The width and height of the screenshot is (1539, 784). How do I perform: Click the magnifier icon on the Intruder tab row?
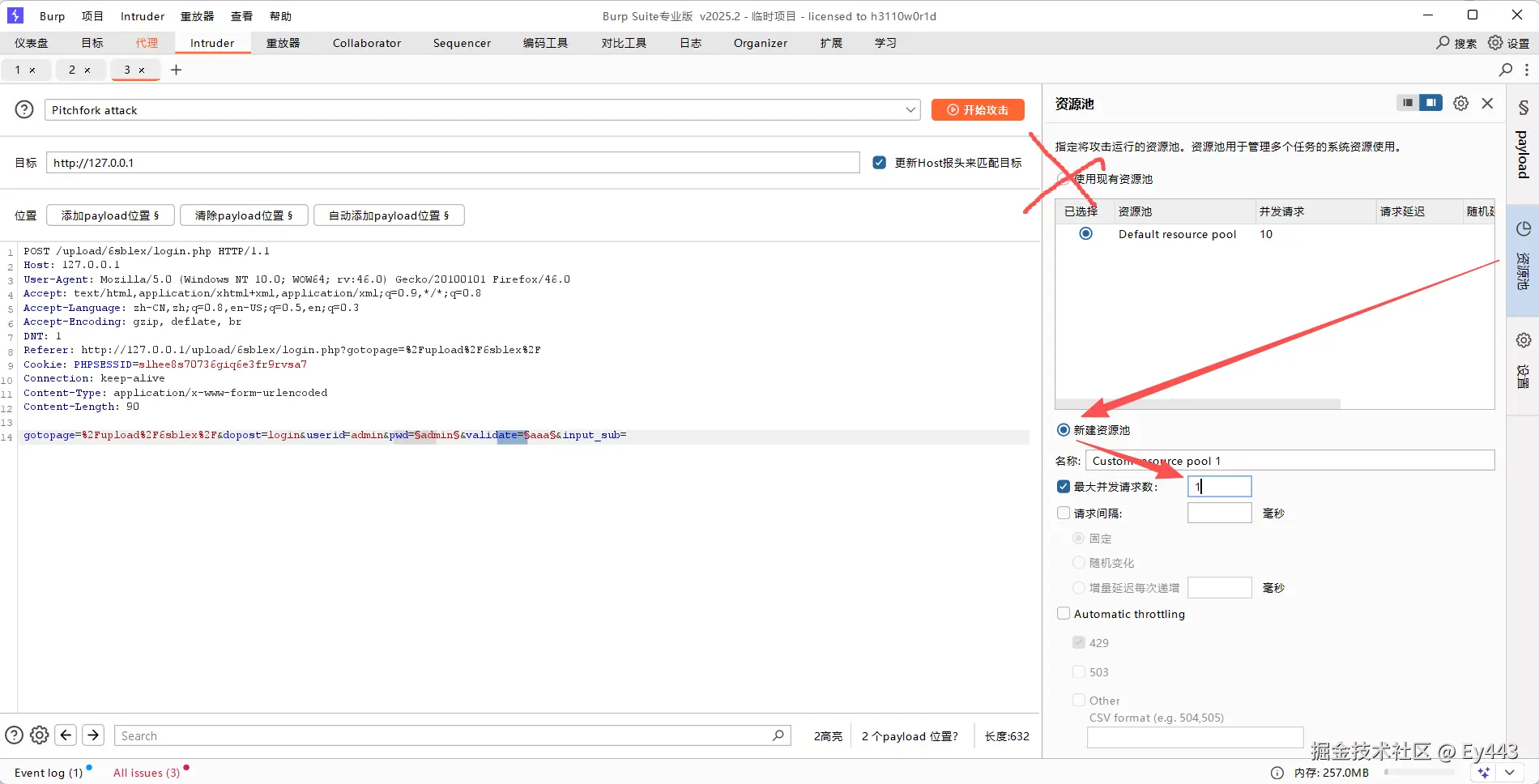[x=1506, y=70]
